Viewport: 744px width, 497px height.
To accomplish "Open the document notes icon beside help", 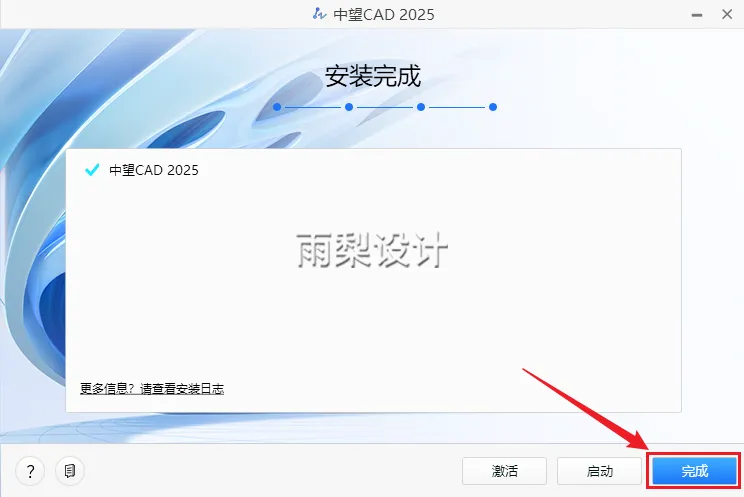I will (x=70, y=471).
